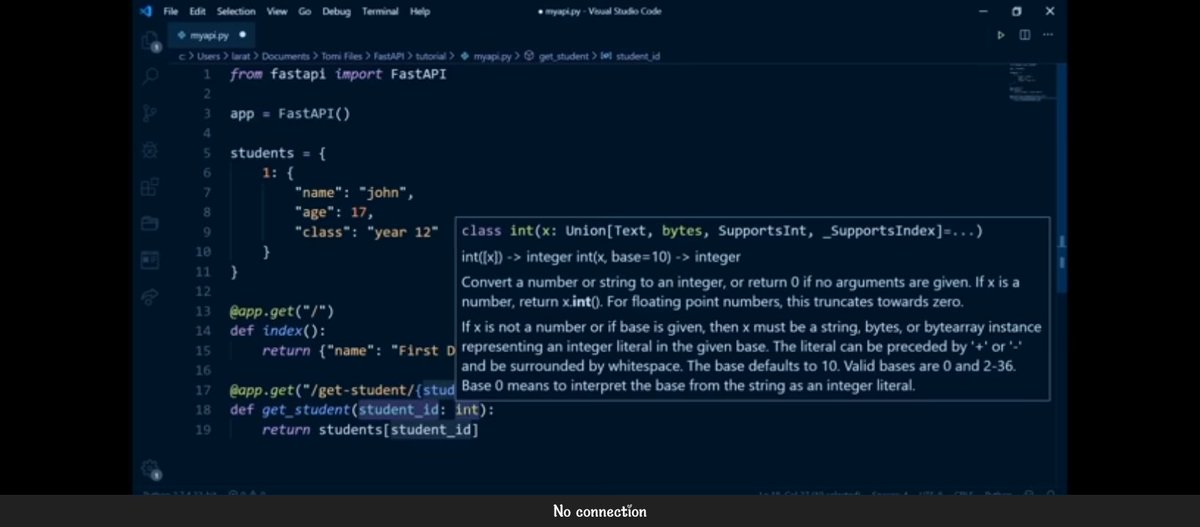Open the editor More Actions ellipsis
1200x527 pixels.
pyautogui.click(x=1047, y=35)
